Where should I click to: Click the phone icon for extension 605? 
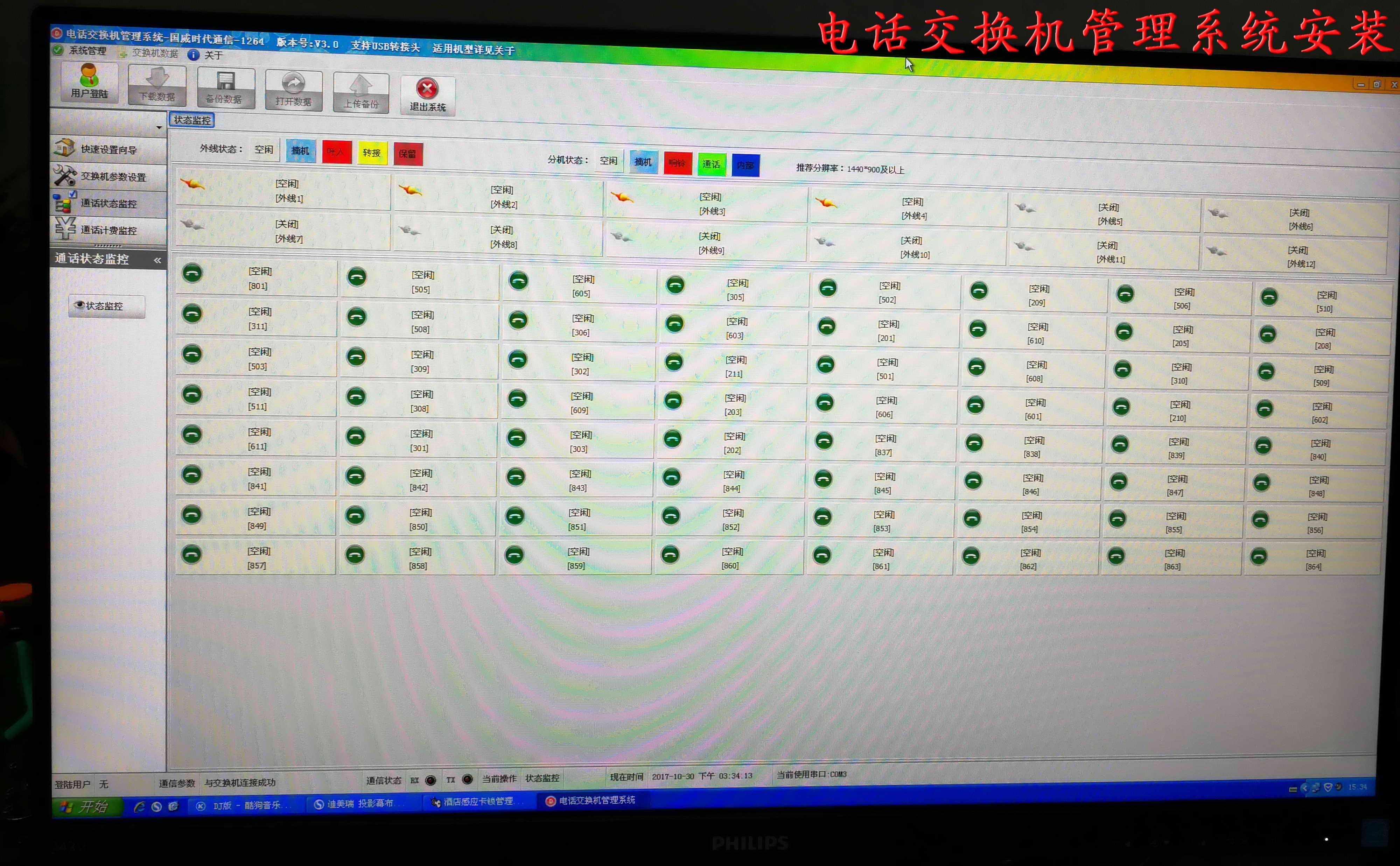[x=519, y=281]
